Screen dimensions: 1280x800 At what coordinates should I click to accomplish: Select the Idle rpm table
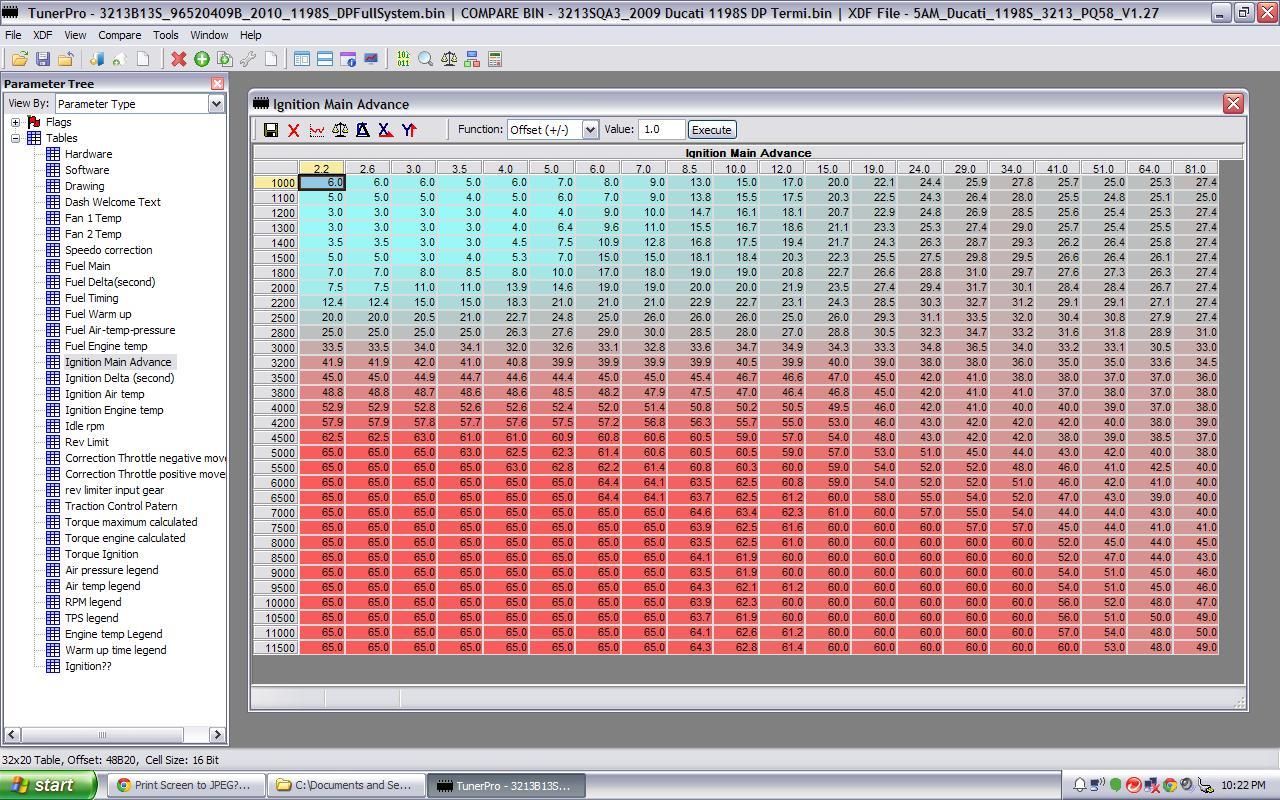[84, 426]
